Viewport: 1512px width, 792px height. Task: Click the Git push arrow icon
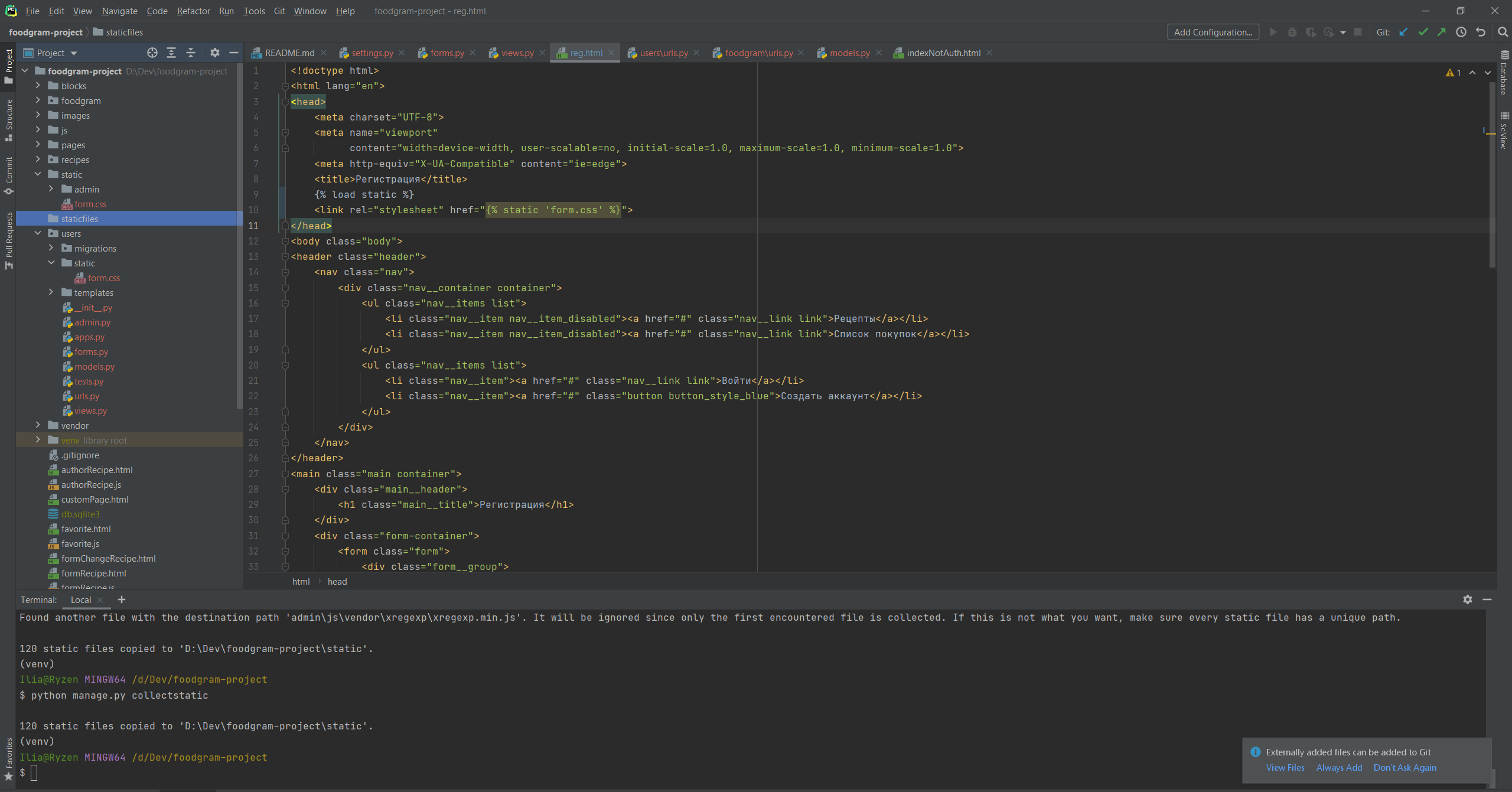pyautogui.click(x=1442, y=32)
